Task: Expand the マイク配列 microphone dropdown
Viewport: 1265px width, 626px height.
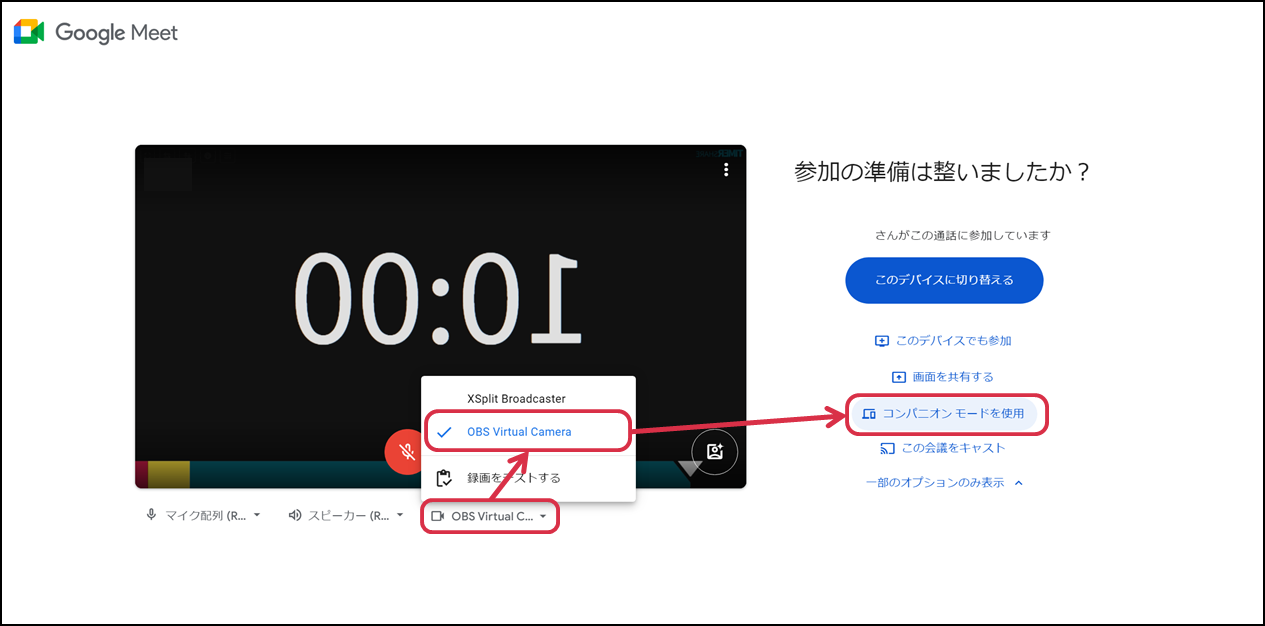Action: coord(258,513)
